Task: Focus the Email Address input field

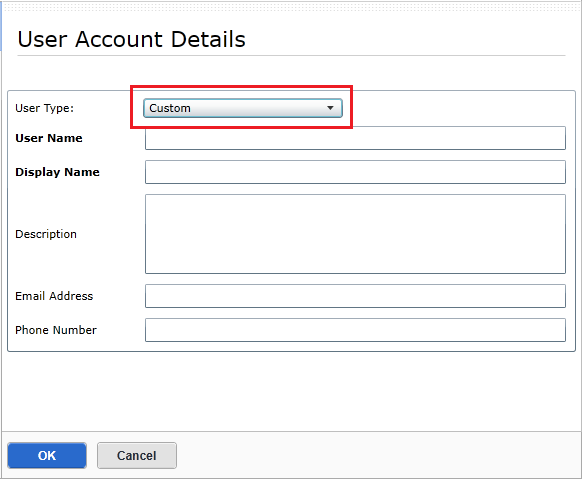Action: (355, 296)
